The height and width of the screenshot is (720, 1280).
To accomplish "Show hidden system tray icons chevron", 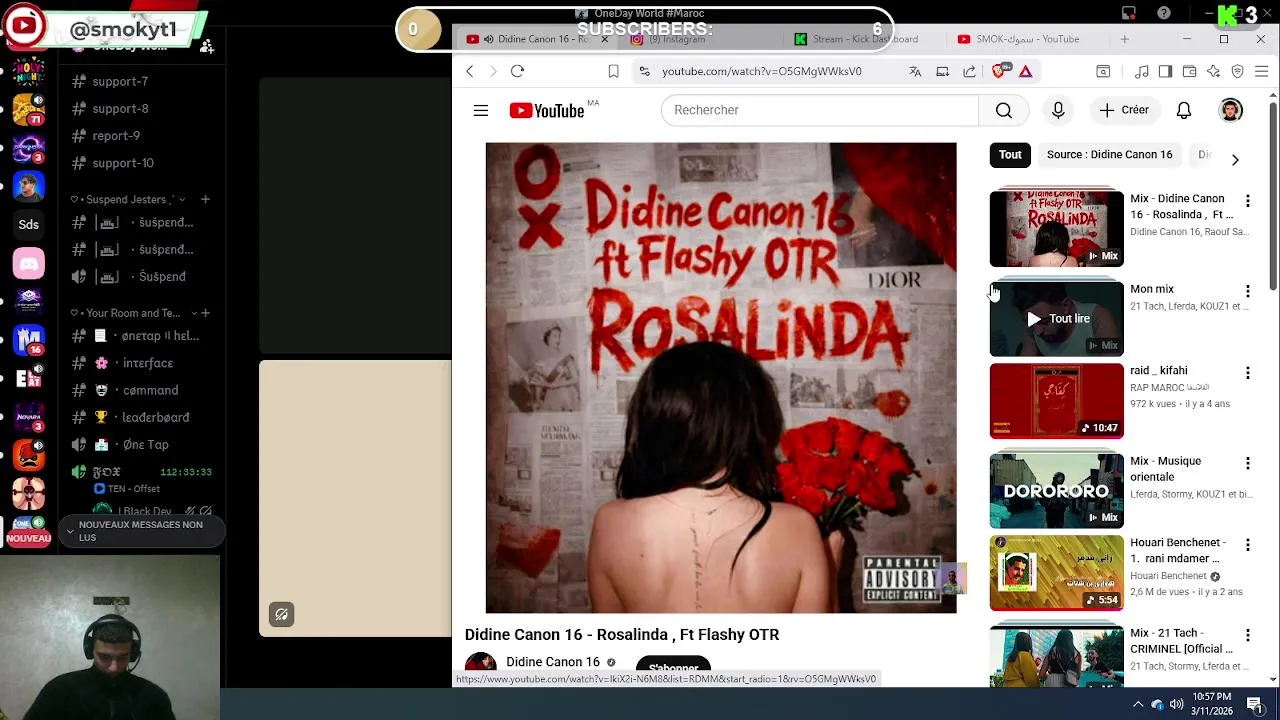I will point(1138,704).
